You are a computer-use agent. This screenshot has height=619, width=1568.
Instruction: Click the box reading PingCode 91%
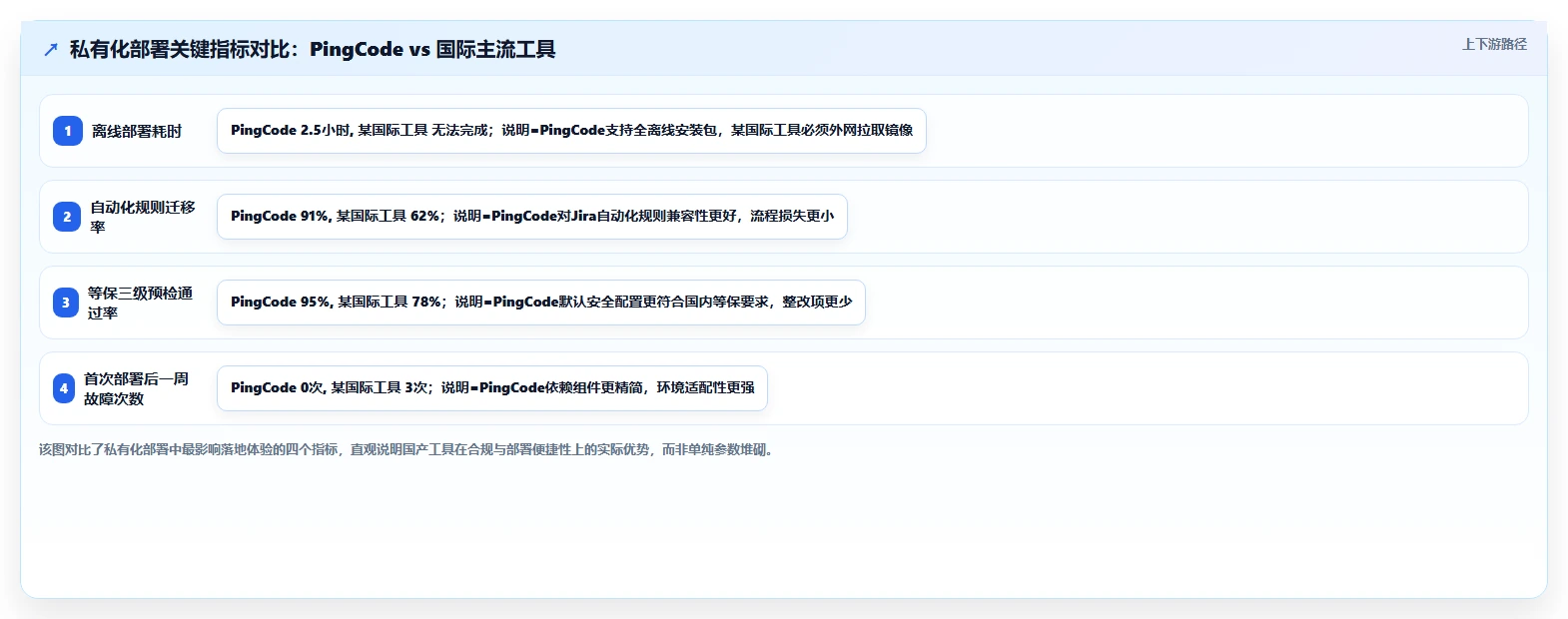tap(532, 217)
